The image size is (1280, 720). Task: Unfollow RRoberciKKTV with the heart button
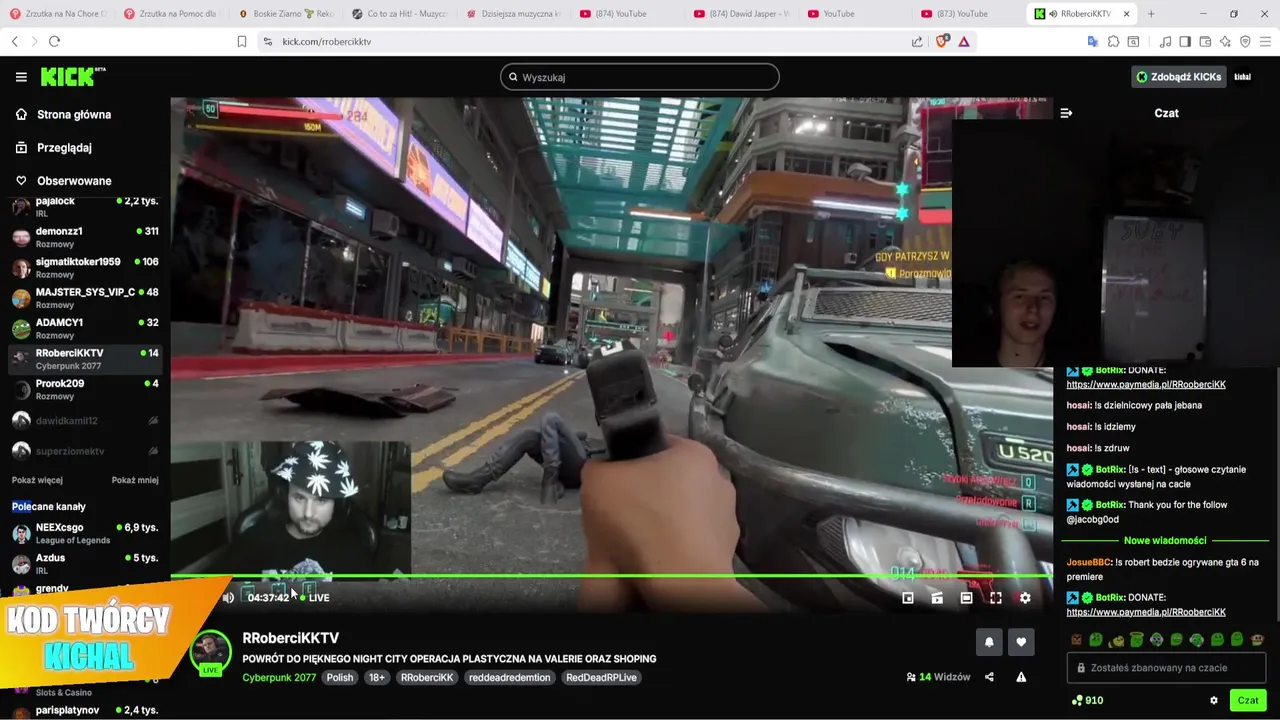coord(1021,642)
